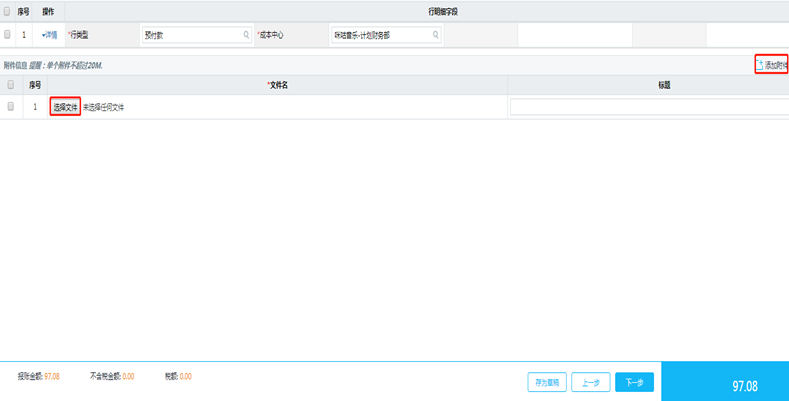Click the 序号 header next to 文件名
Image resolution: width=789 pixels, height=401 pixels.
[35, 86]
